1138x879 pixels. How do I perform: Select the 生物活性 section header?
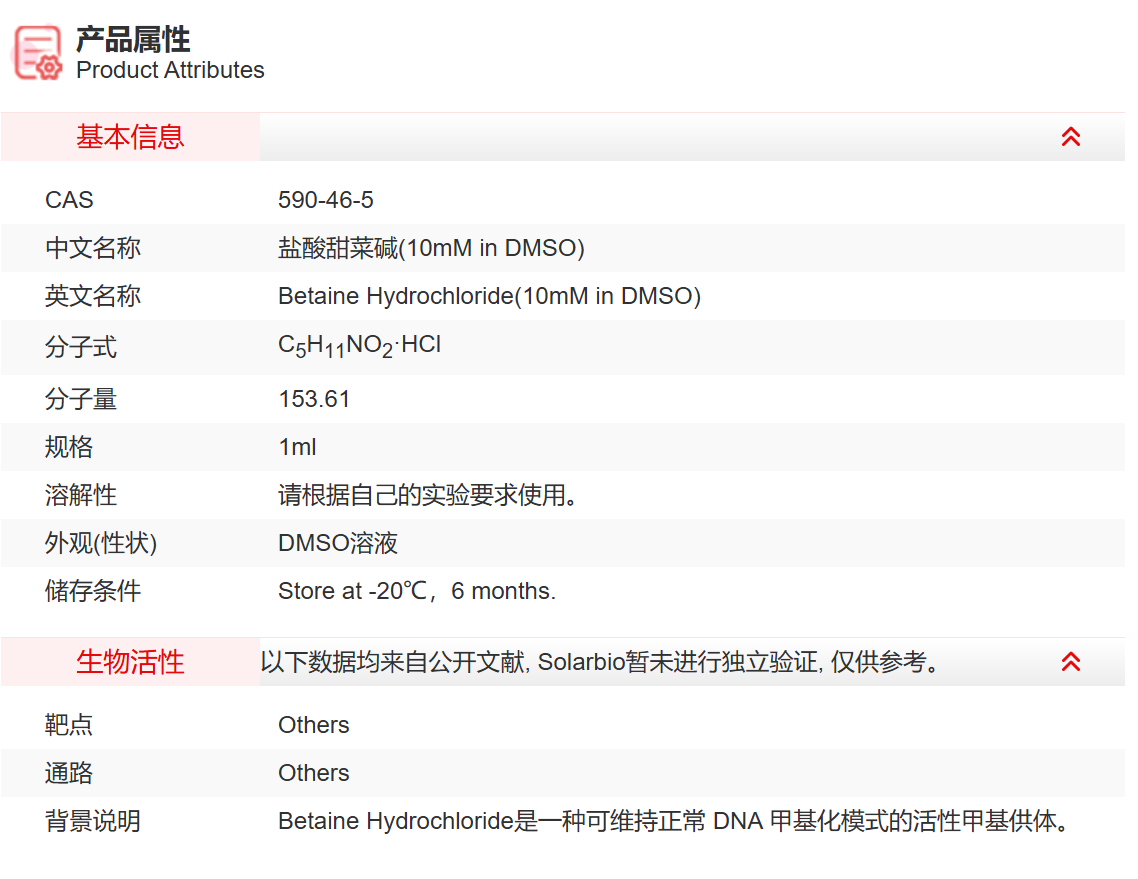click(x=130, y=662)
